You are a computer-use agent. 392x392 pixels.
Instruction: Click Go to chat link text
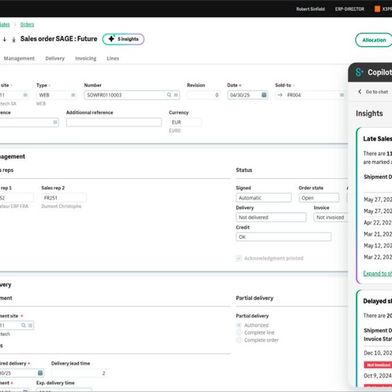[x=377, y=92]
